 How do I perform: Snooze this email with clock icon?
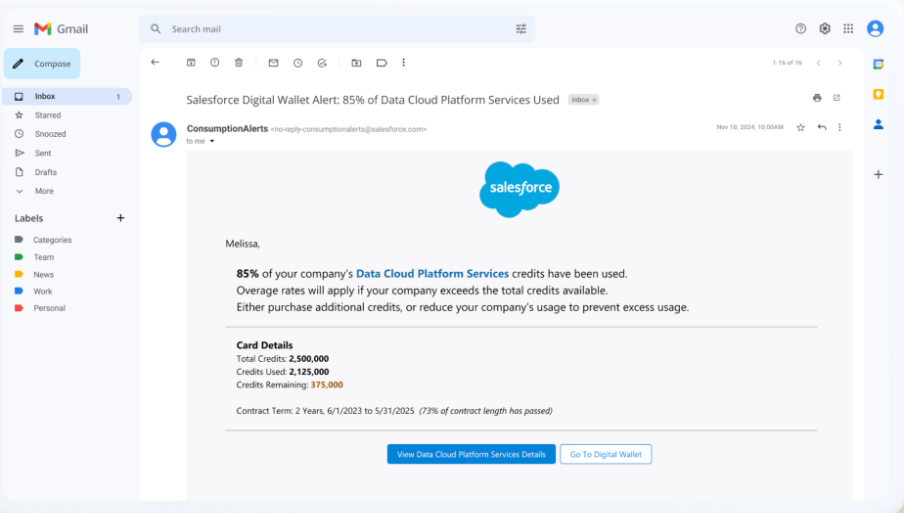tap(297, 63)
